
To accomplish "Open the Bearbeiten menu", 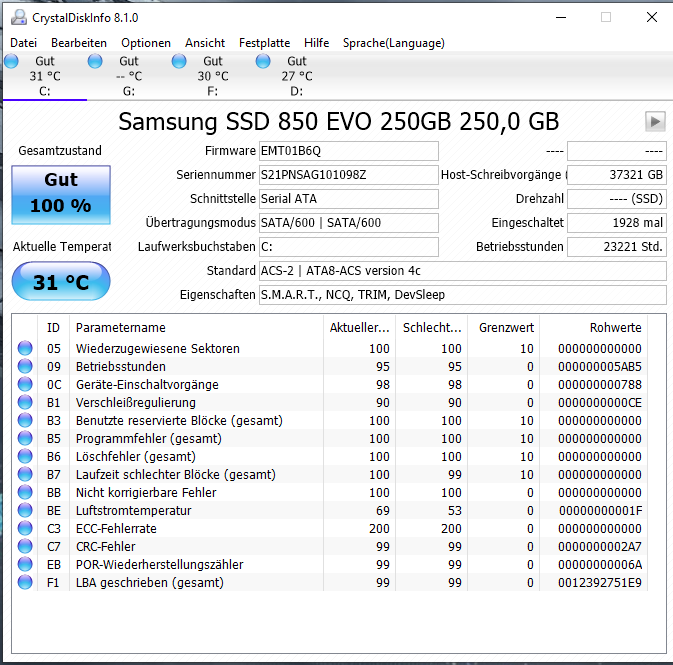I will [79, 43].
